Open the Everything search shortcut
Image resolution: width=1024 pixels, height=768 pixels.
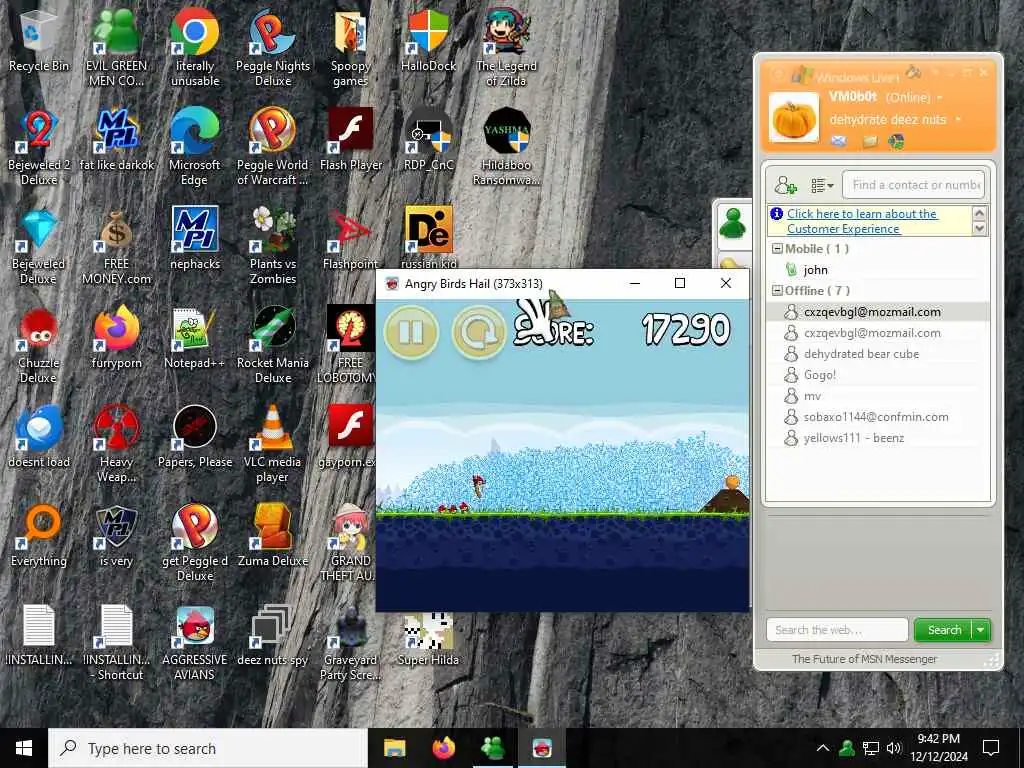(39, 536)
